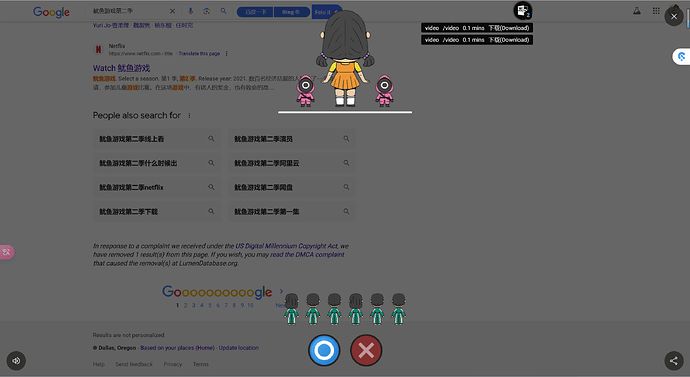Go to results page 3
The image size is (690, 377).
193,305
